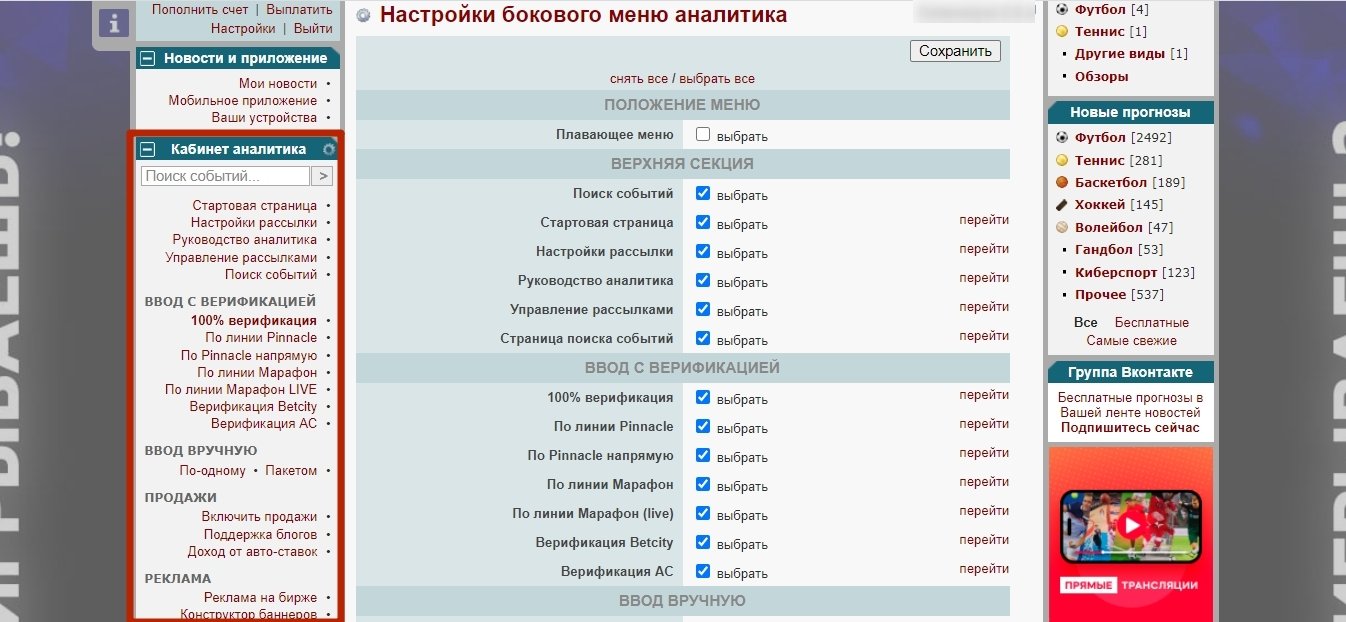The height and width of the screenshot is (622, 1346).
Task: Enable the Плавающее меню checkbox
Action: [703, 134]
